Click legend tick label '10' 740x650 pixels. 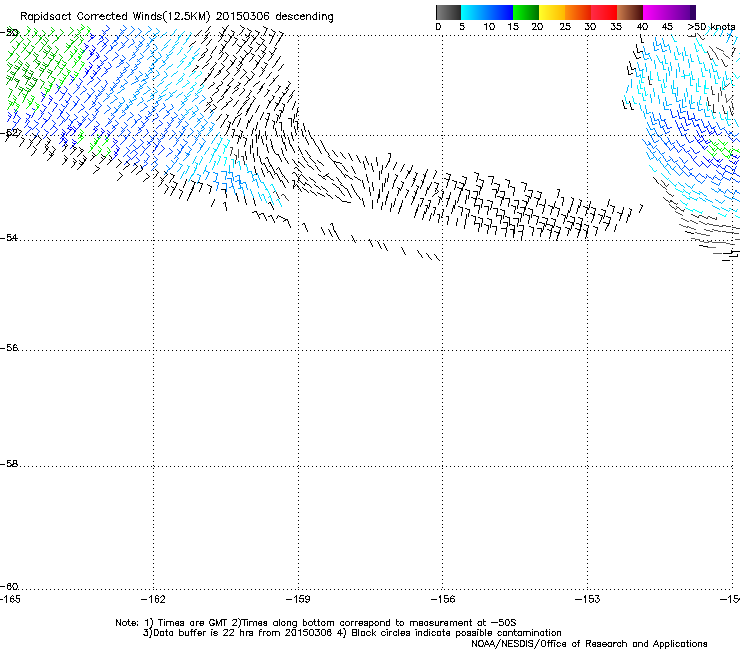coord(489,27)
